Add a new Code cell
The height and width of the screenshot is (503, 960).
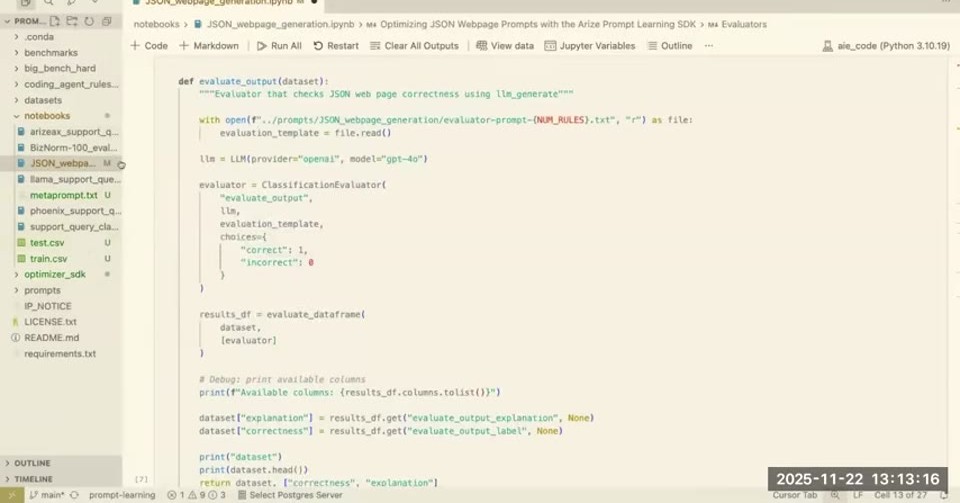coord(149,46)
